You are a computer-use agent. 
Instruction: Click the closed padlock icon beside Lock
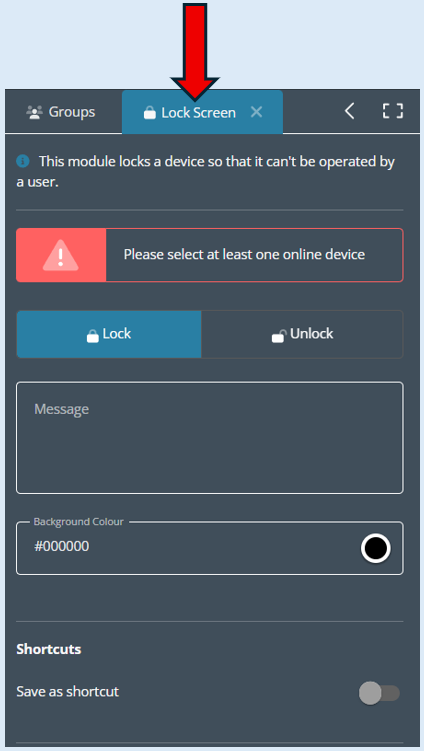point(92,335)
